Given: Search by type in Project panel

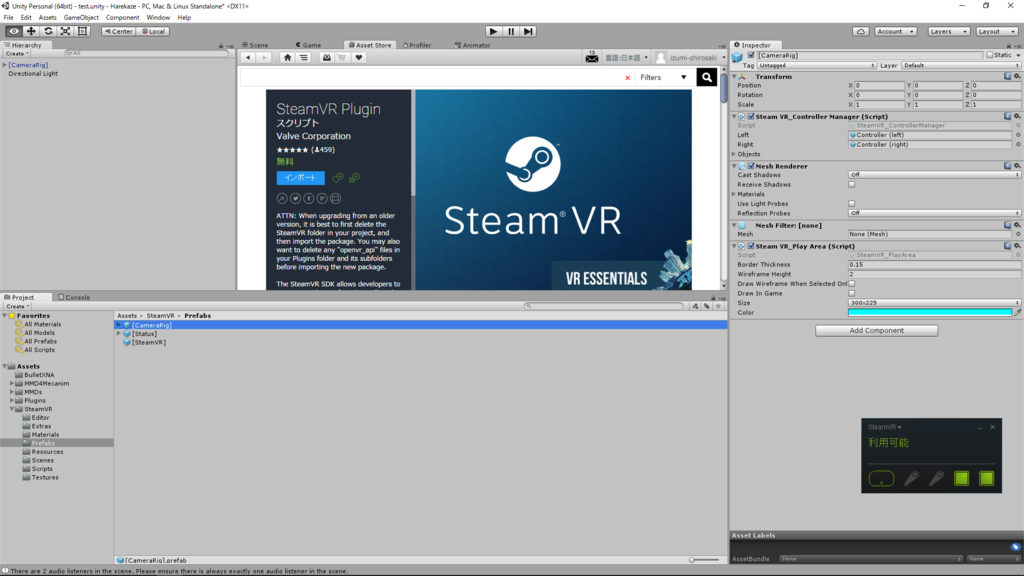Looking at the screenshot, I should coord(695,306).
